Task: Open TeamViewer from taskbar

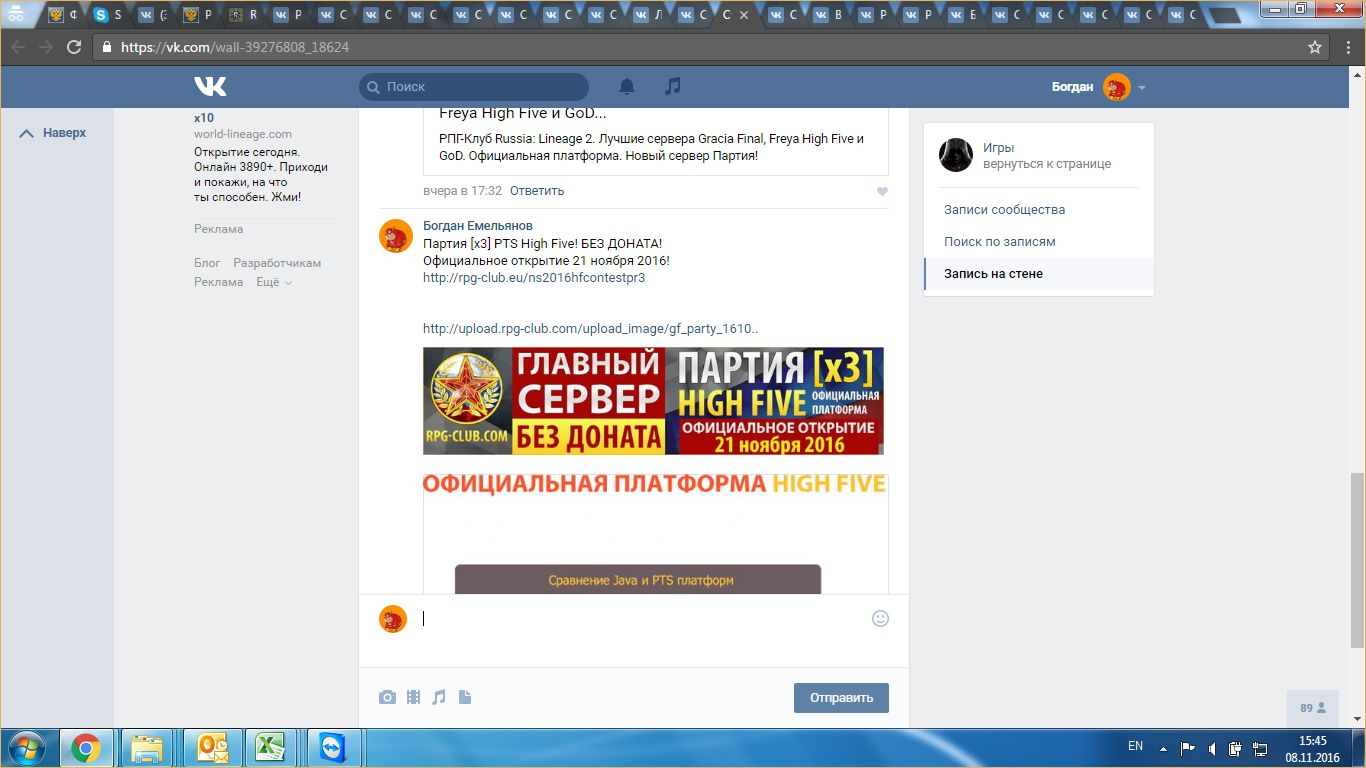Action: pyautogui.click(x=332, y=748)
